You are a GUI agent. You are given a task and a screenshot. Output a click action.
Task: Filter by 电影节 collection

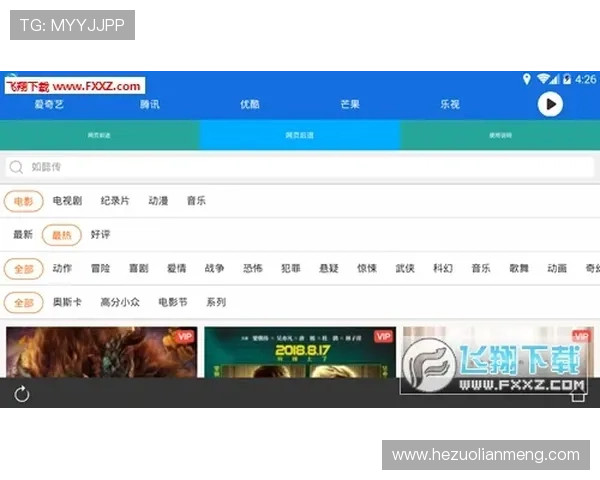(173, 302)
